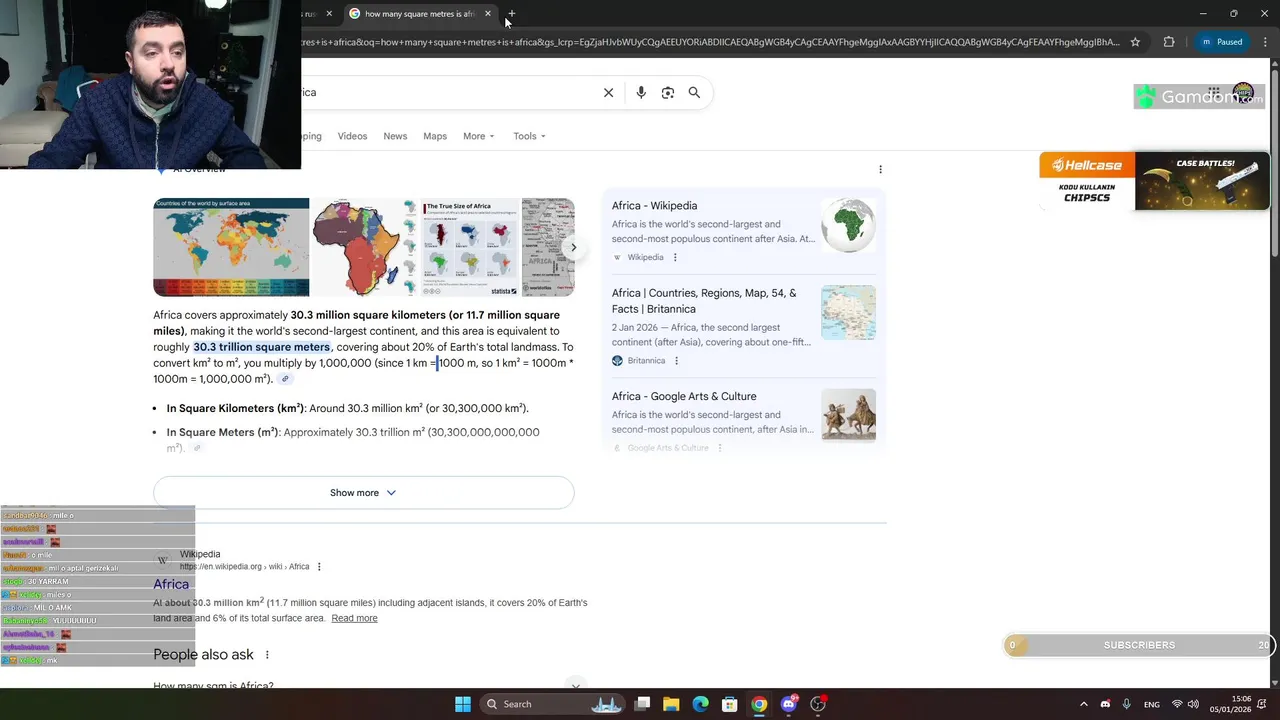The height and width of the screenshot is (720, 1280).
Task: Open AI Overview three-dot options
Action: [x=880, y=169]
